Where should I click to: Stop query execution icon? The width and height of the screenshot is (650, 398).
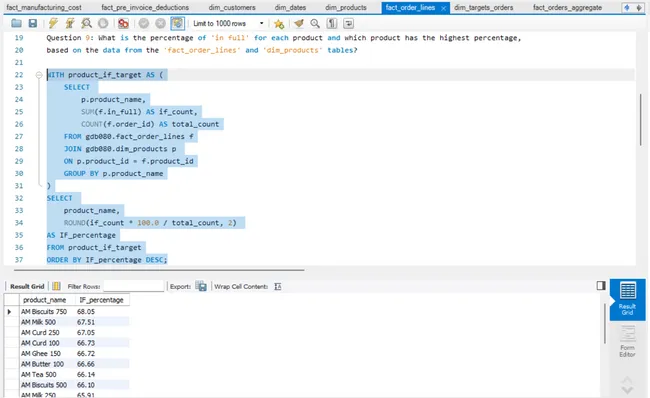click(x=103, y=23)
